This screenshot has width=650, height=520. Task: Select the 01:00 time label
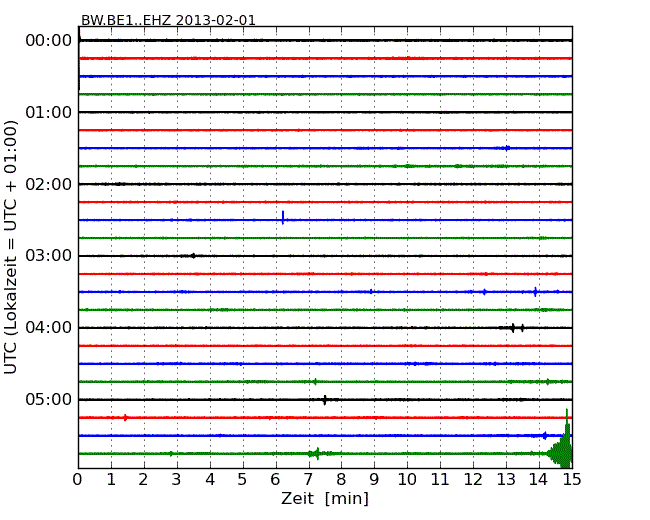[x=49, y=112]
